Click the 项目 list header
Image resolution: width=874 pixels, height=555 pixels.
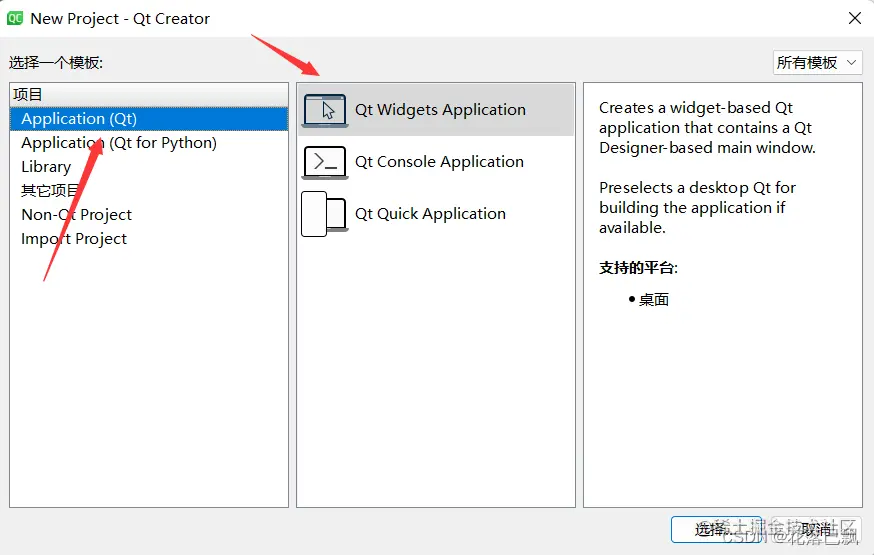[x=149, y=95]
